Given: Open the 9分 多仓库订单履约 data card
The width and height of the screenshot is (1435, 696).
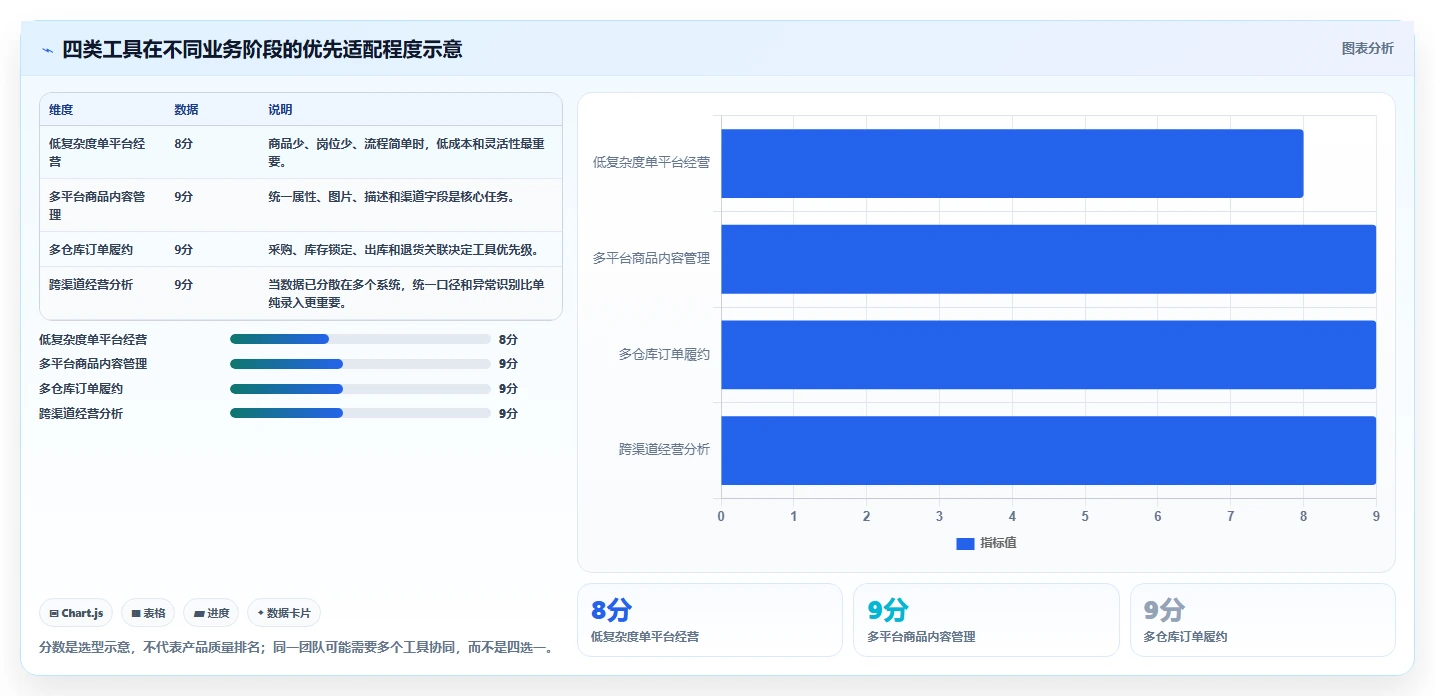Looking at the screenshot, I should (1262, 620).
